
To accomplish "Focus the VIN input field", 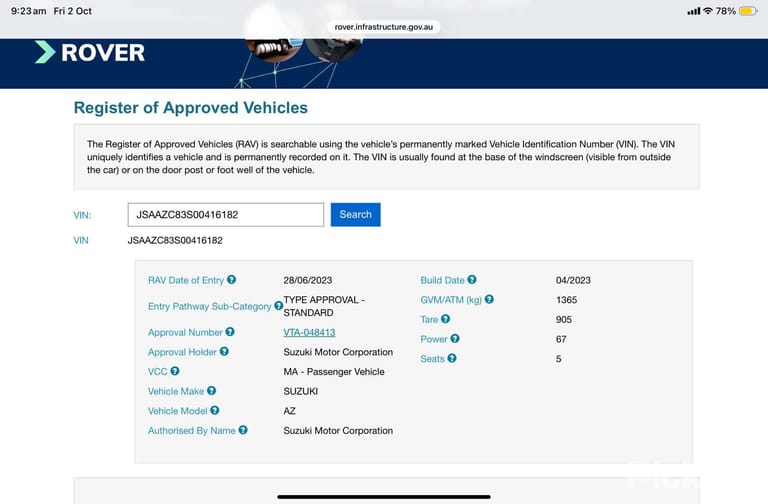I will click(226, 215).
